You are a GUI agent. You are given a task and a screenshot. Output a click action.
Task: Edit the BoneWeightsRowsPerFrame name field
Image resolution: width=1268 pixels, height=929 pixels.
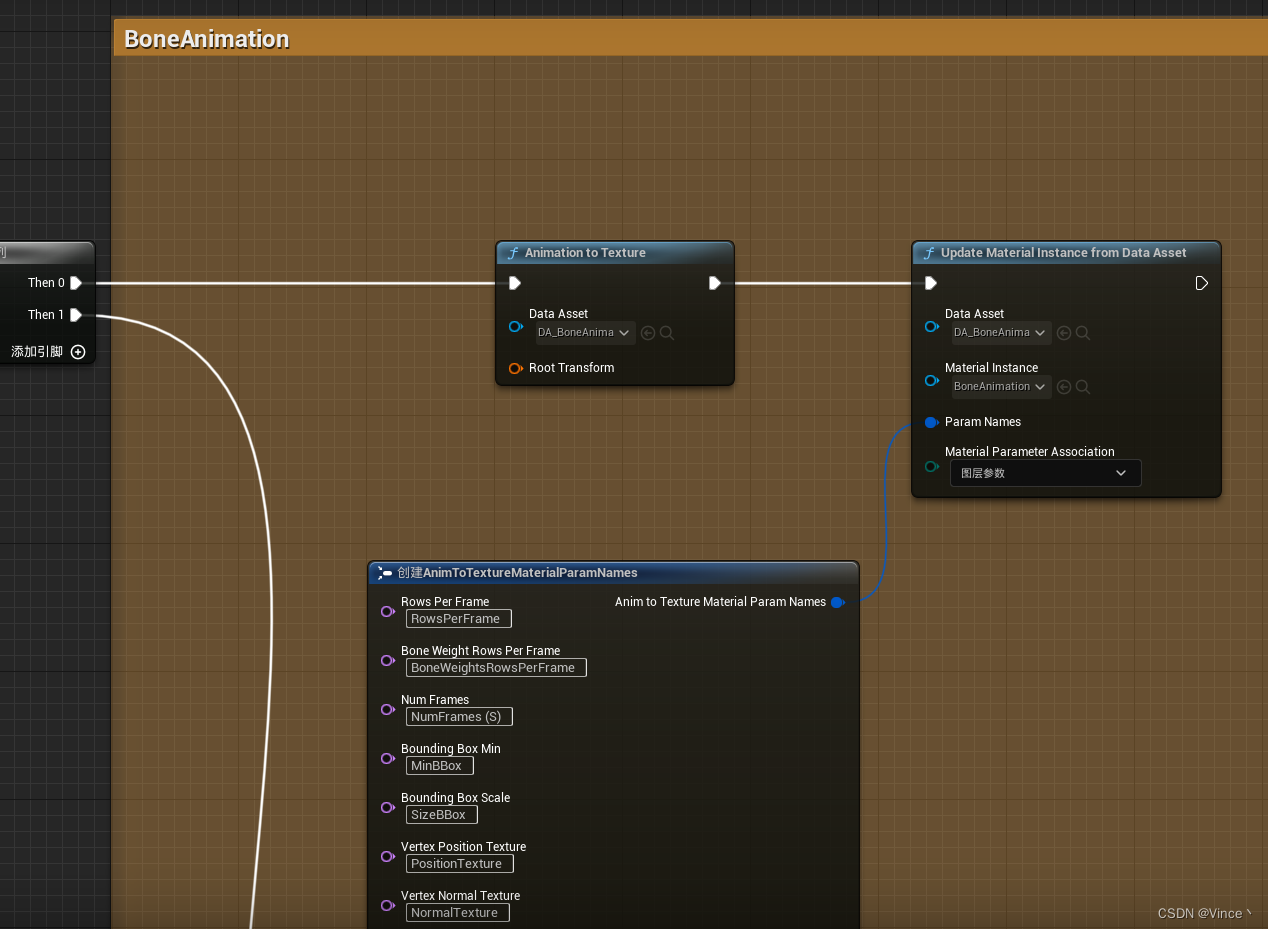click(496, 668)
